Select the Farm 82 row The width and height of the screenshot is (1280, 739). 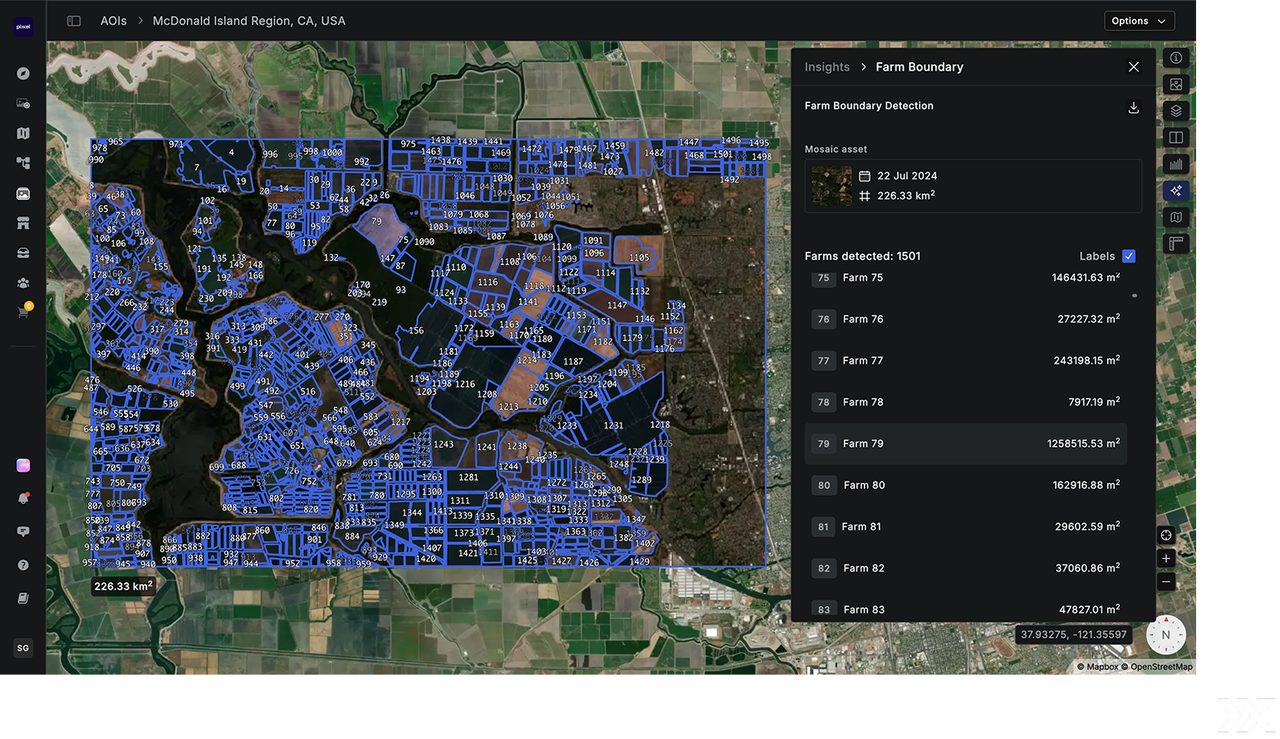[966, 568]
